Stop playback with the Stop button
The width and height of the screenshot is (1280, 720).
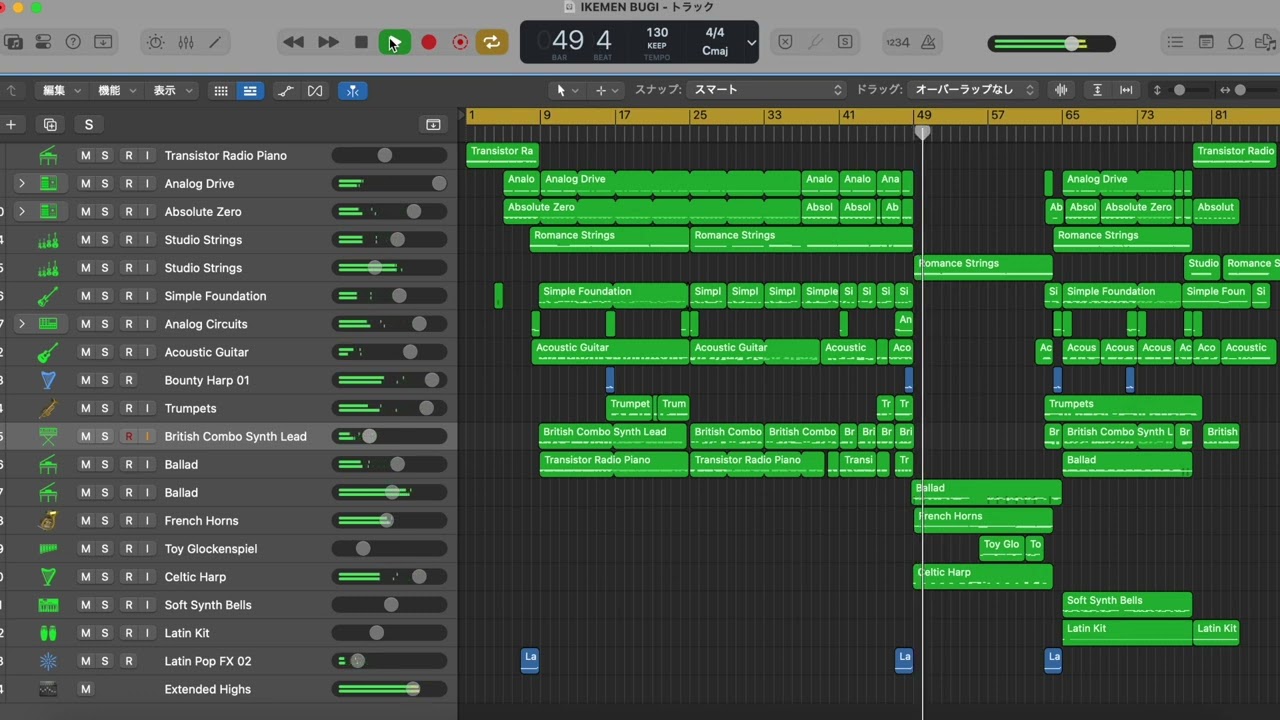(361, 42)
